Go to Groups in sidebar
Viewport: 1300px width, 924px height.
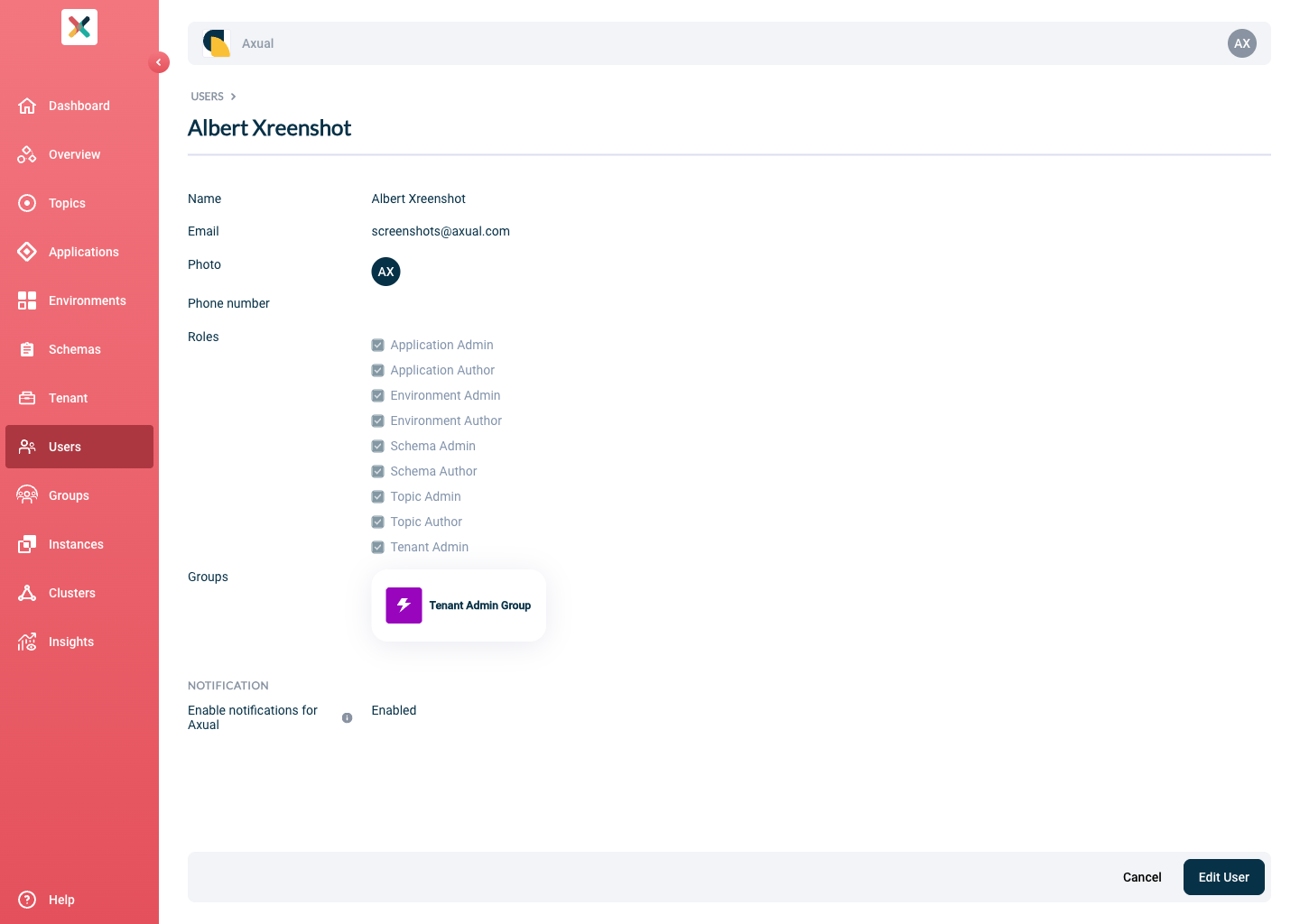tap(79, 495)
